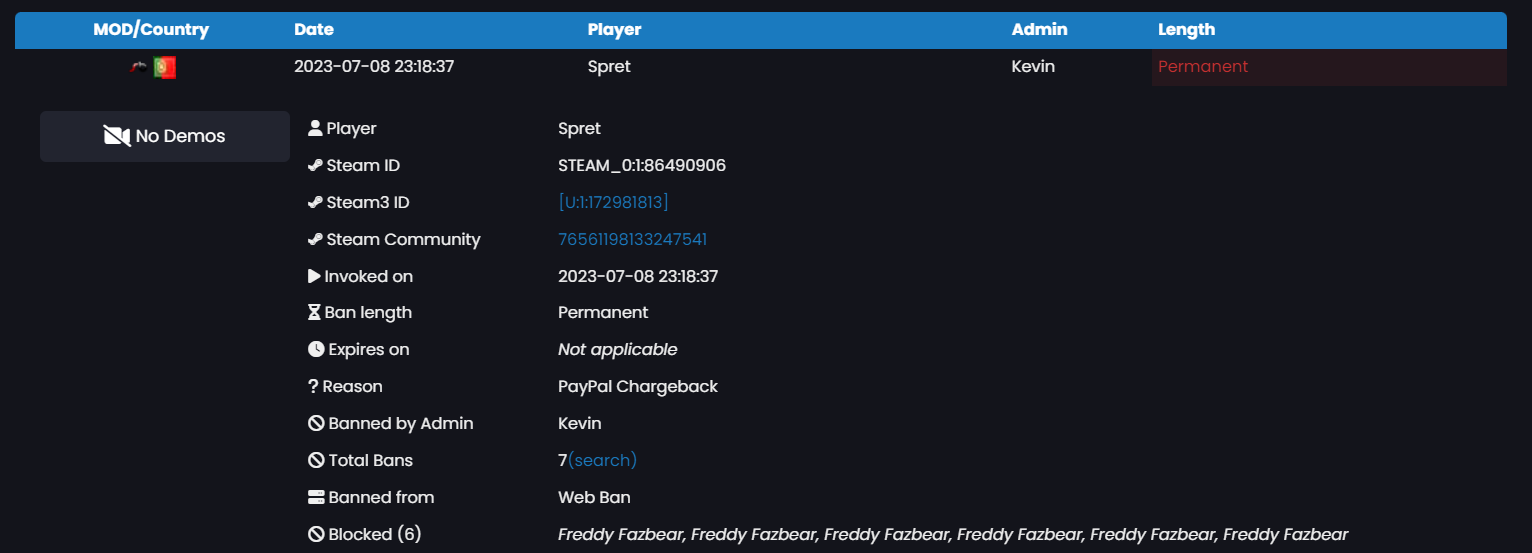Click the Player column header
This screenshot has height=553, width=1532.
coord(614,30)
